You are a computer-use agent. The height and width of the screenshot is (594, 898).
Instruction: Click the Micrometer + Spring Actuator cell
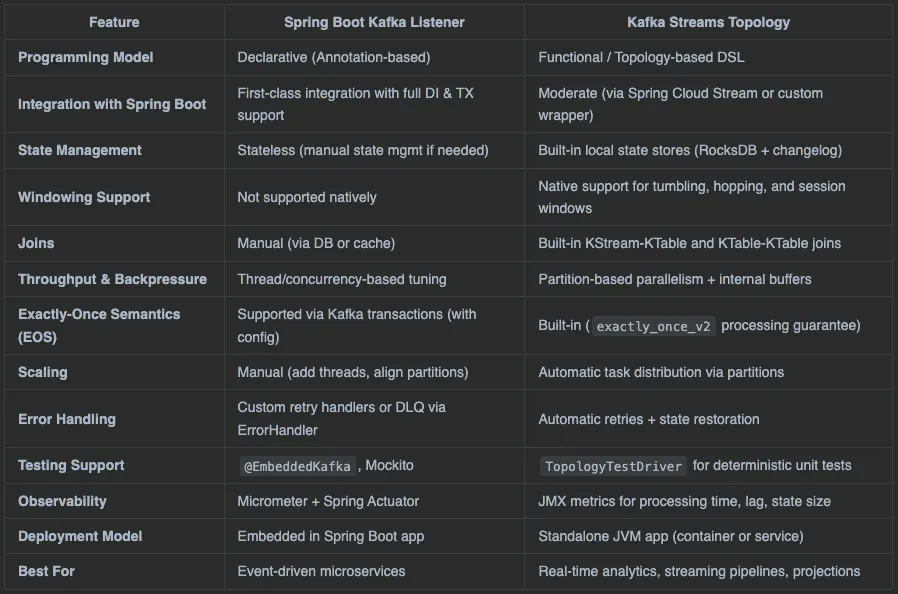(x=328, y=501)
